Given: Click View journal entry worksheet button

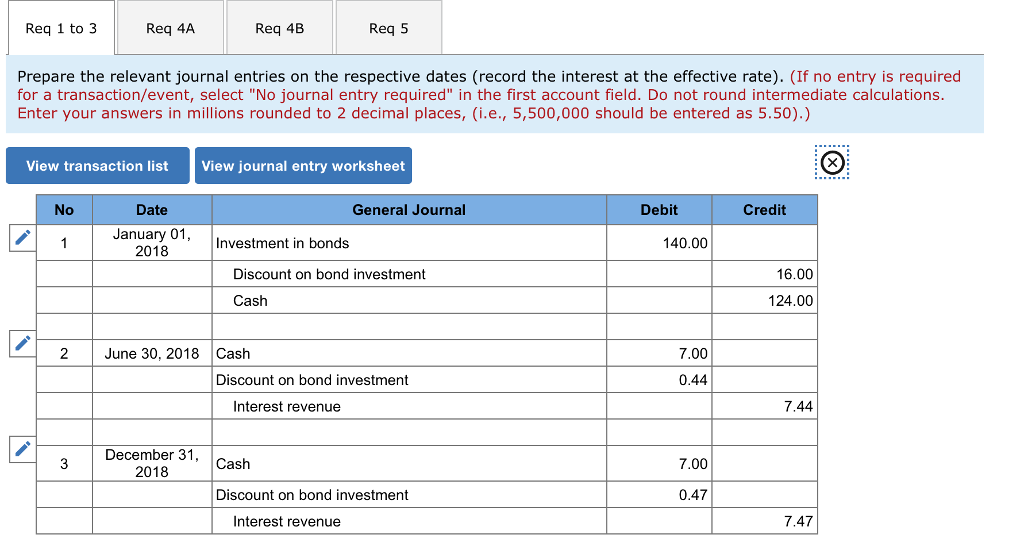Looking at the screenshot, I should point(303,166).
